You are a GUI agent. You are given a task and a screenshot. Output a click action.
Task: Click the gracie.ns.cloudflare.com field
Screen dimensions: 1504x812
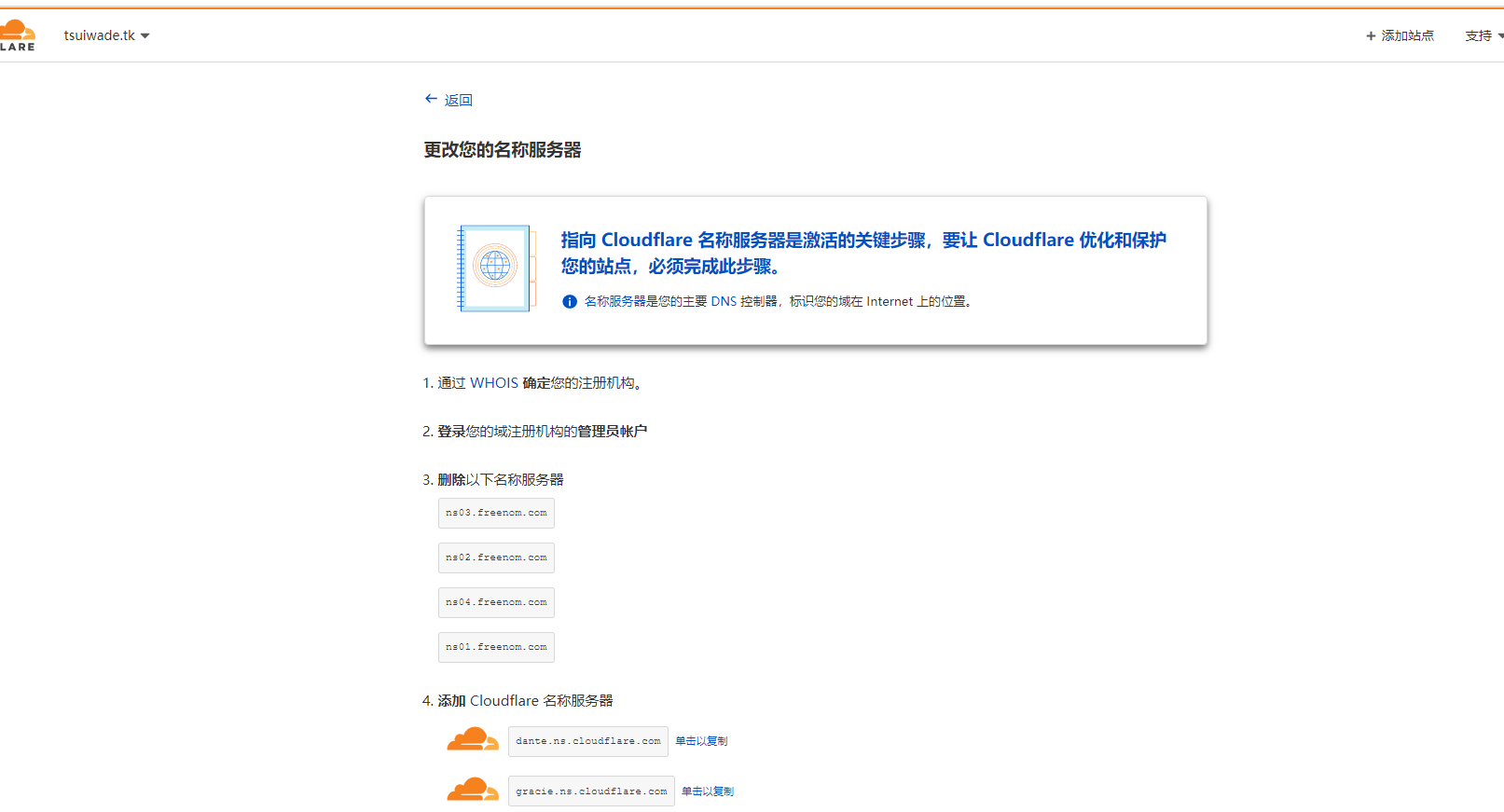click(591, 791)
